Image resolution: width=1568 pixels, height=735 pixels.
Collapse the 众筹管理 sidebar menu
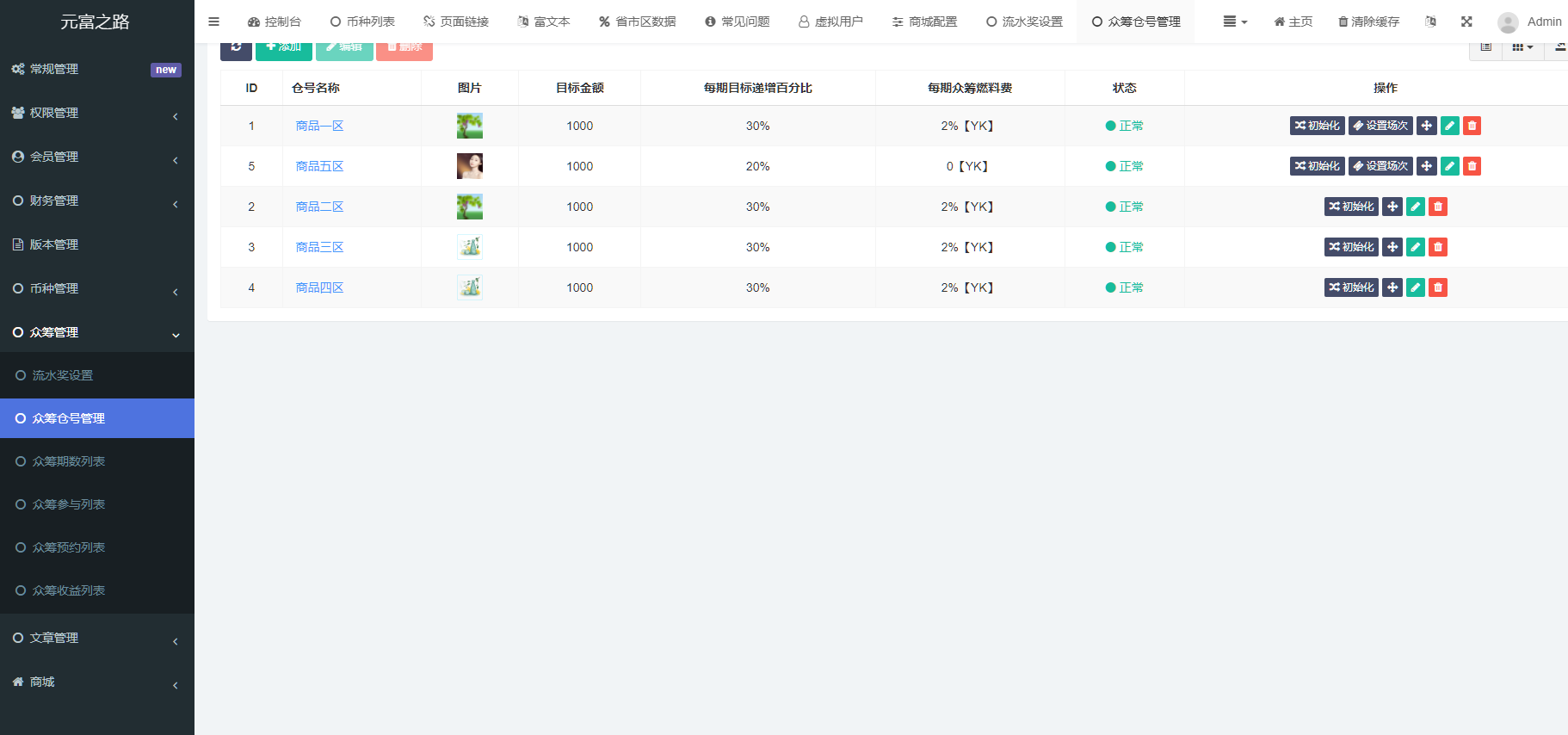96,332
